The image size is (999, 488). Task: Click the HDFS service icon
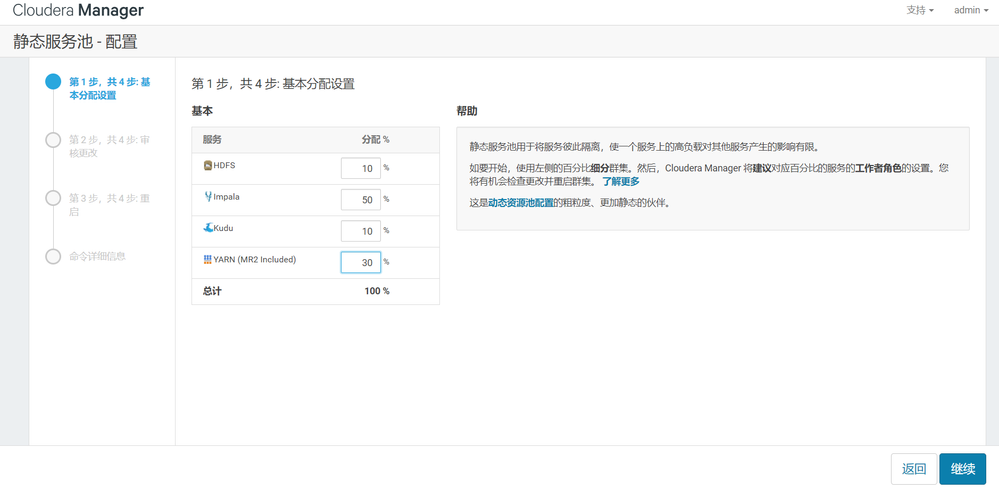coord(208,166)
